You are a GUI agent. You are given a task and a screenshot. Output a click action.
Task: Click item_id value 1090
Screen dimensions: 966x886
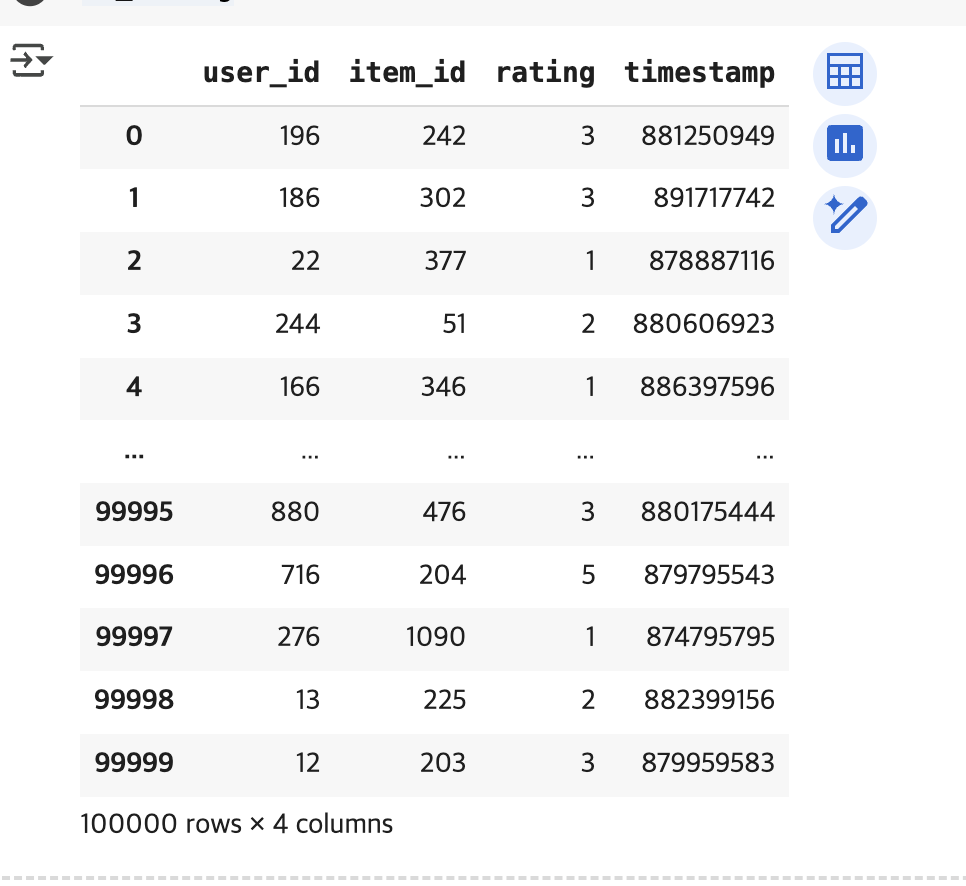pos(436,637)
